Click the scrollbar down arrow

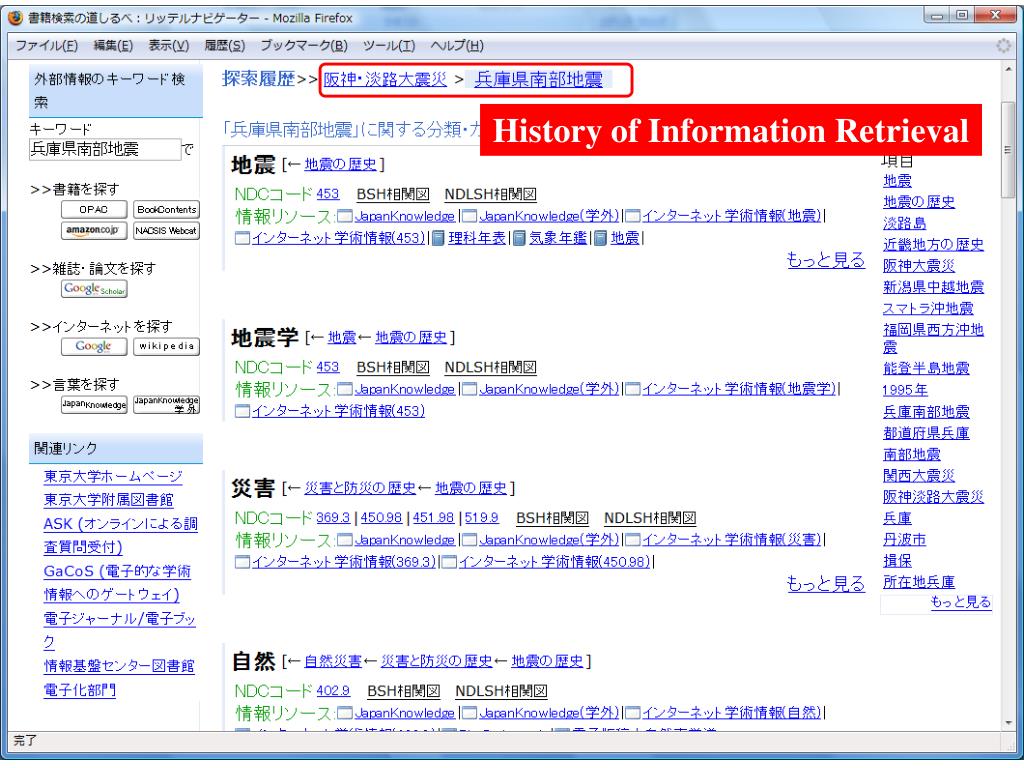pyautogui.click(x=1008, y=723)
